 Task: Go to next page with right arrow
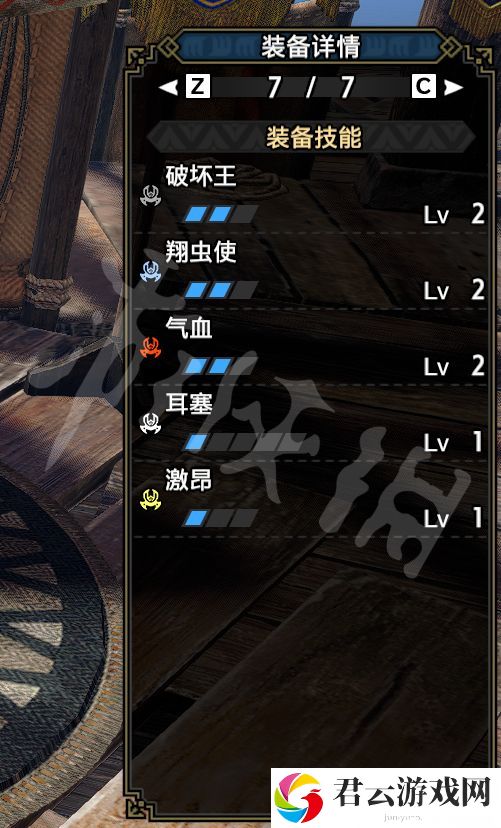pos(453,87)
